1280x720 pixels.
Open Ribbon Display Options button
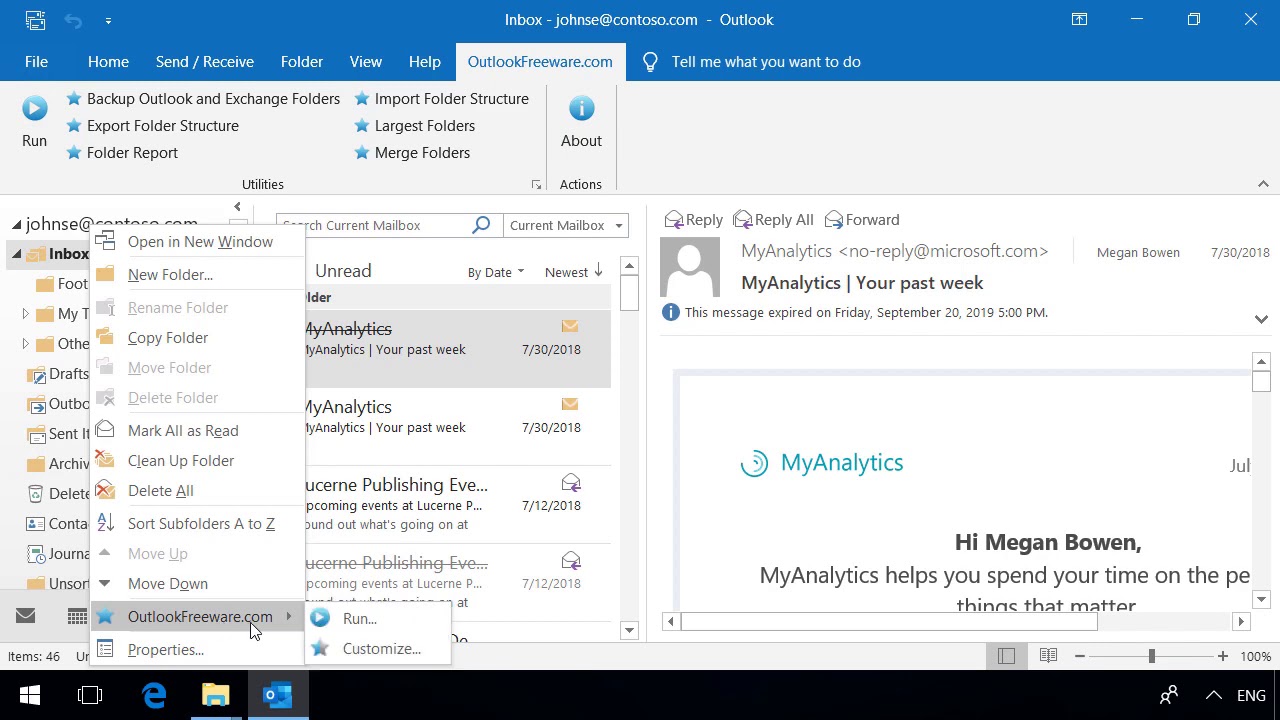pyautogui.click(x=1079, y=19)
